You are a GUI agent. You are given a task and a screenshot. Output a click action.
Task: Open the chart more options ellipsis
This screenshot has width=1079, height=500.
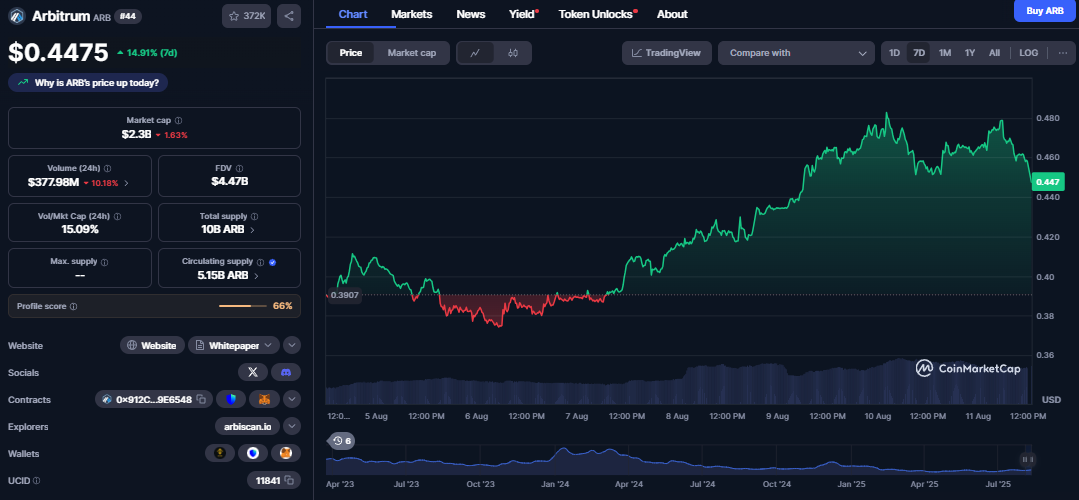[x=1062, y=53]
